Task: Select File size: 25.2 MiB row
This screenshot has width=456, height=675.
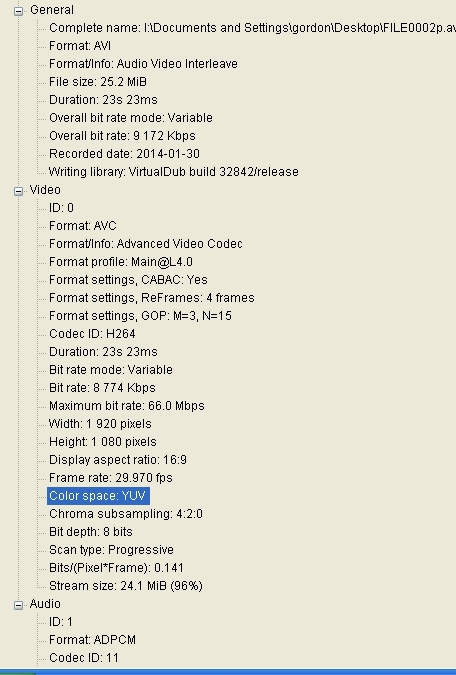Action: [x=98, y=82]
